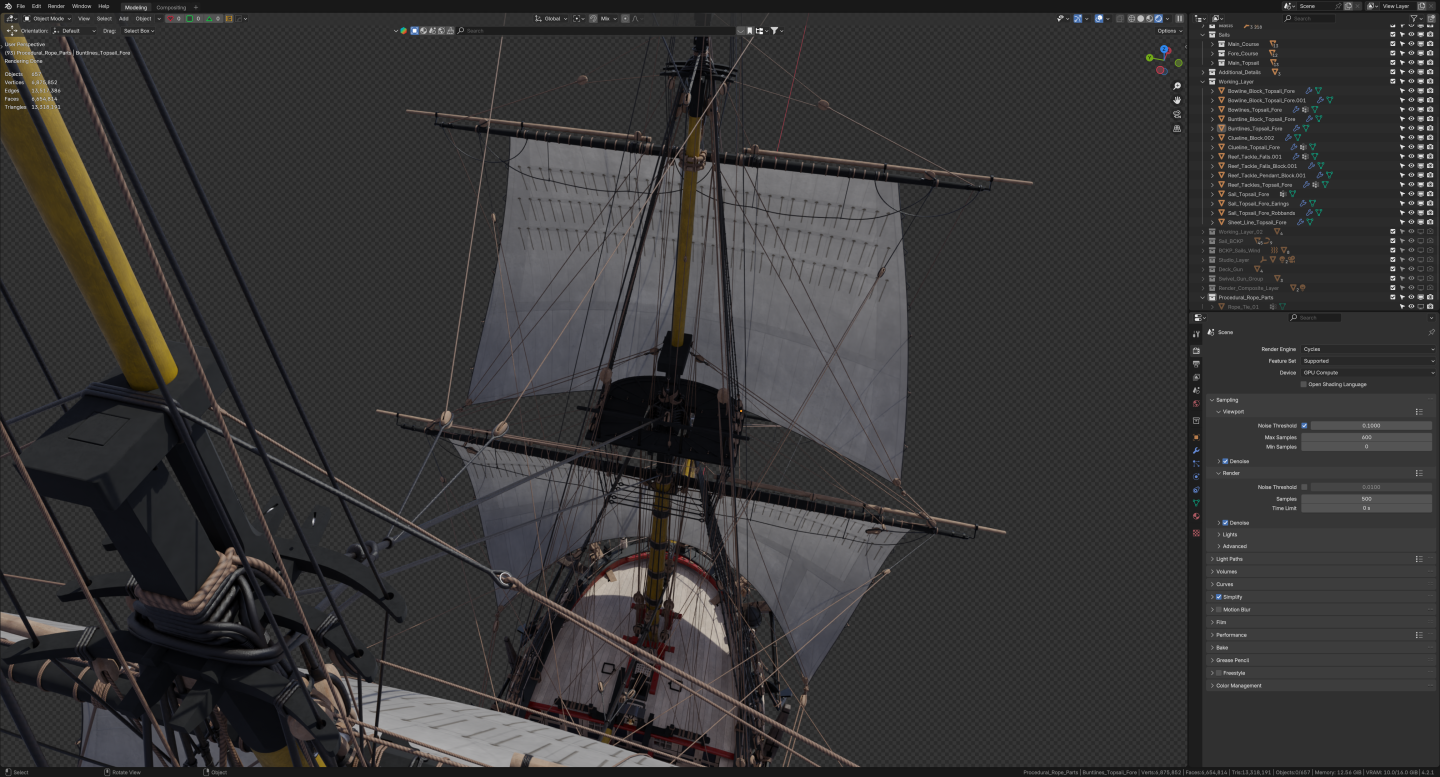Open the viewport View menu
Screen dimensions: 1440x777
click(84, 18)
